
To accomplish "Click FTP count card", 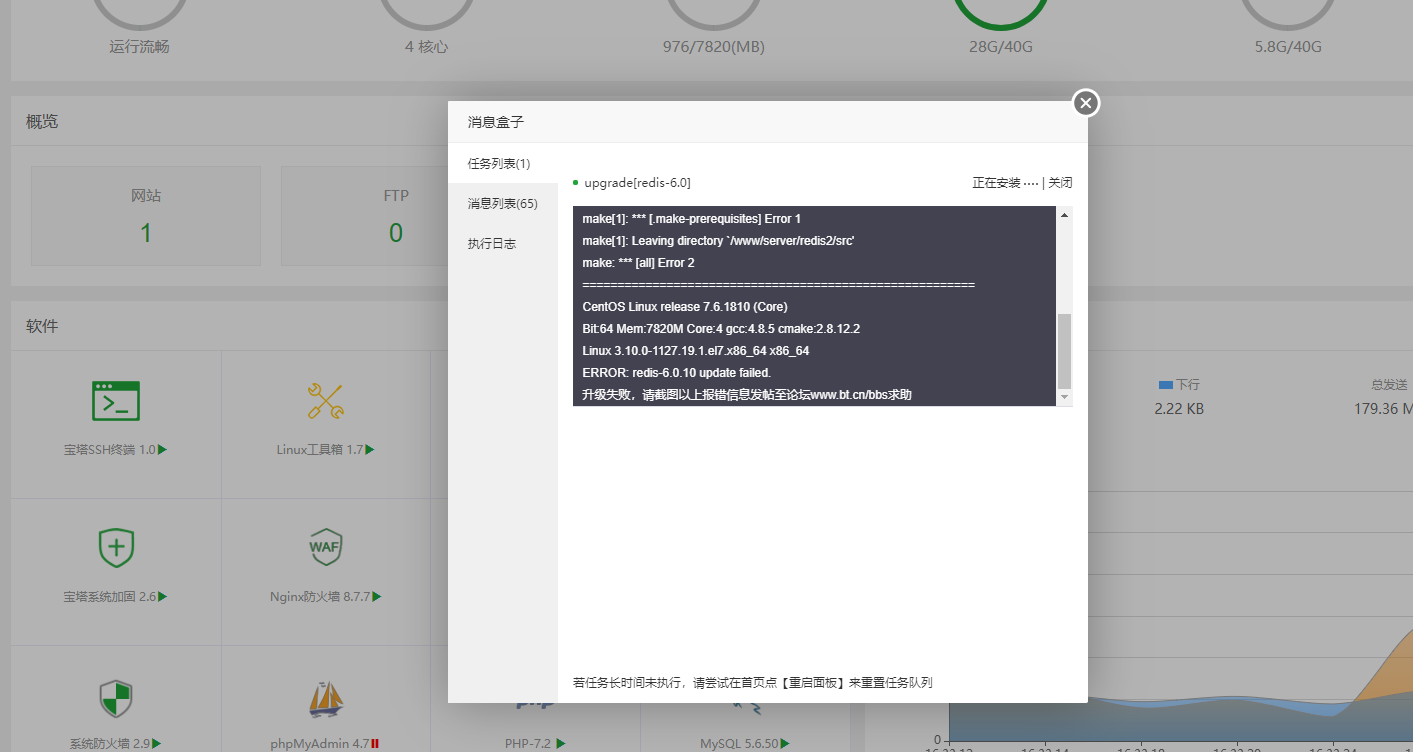I will [x=396, y=216].
